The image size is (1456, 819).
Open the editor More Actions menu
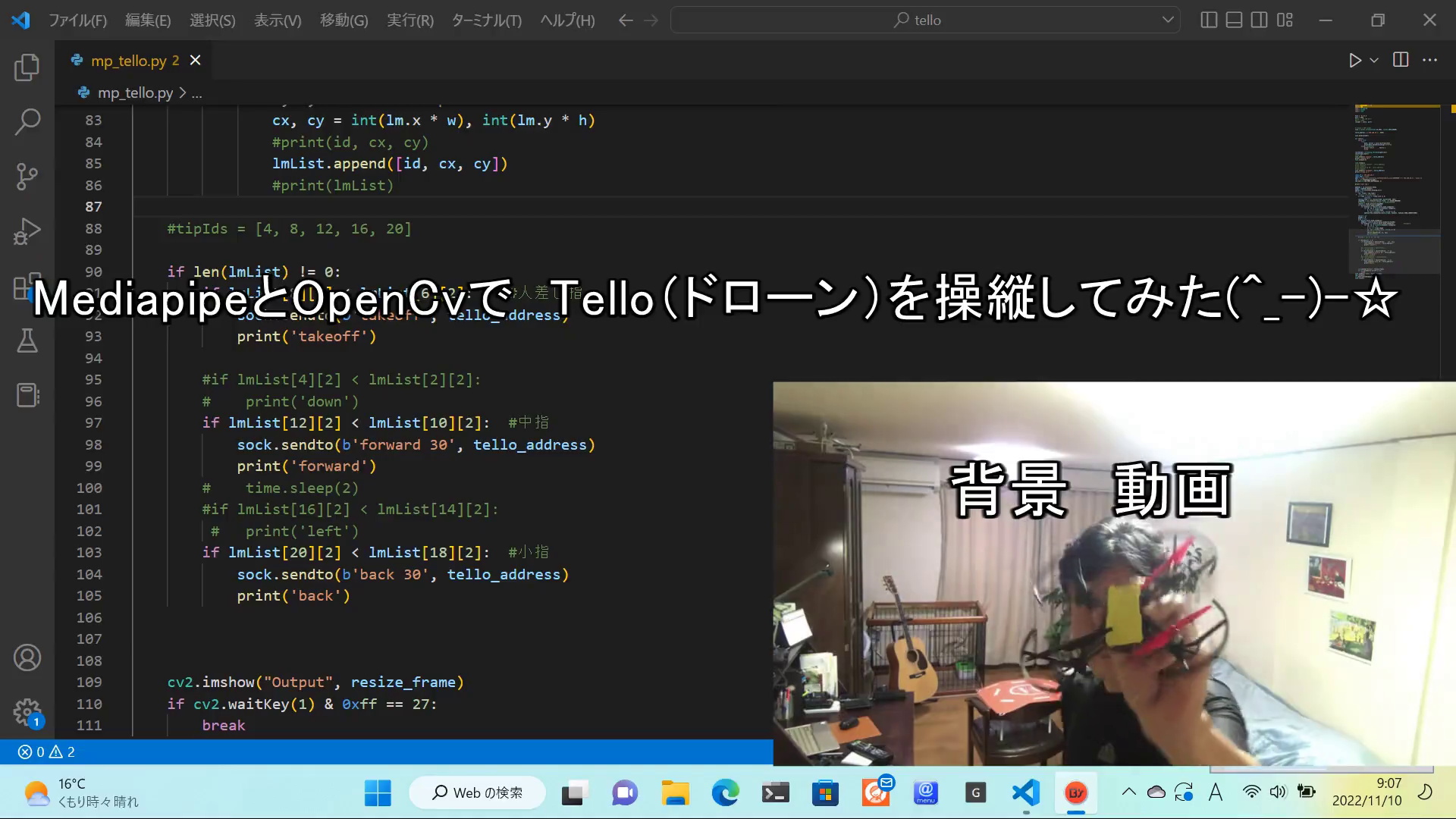pyautogui.click(x=1430, y=60)
